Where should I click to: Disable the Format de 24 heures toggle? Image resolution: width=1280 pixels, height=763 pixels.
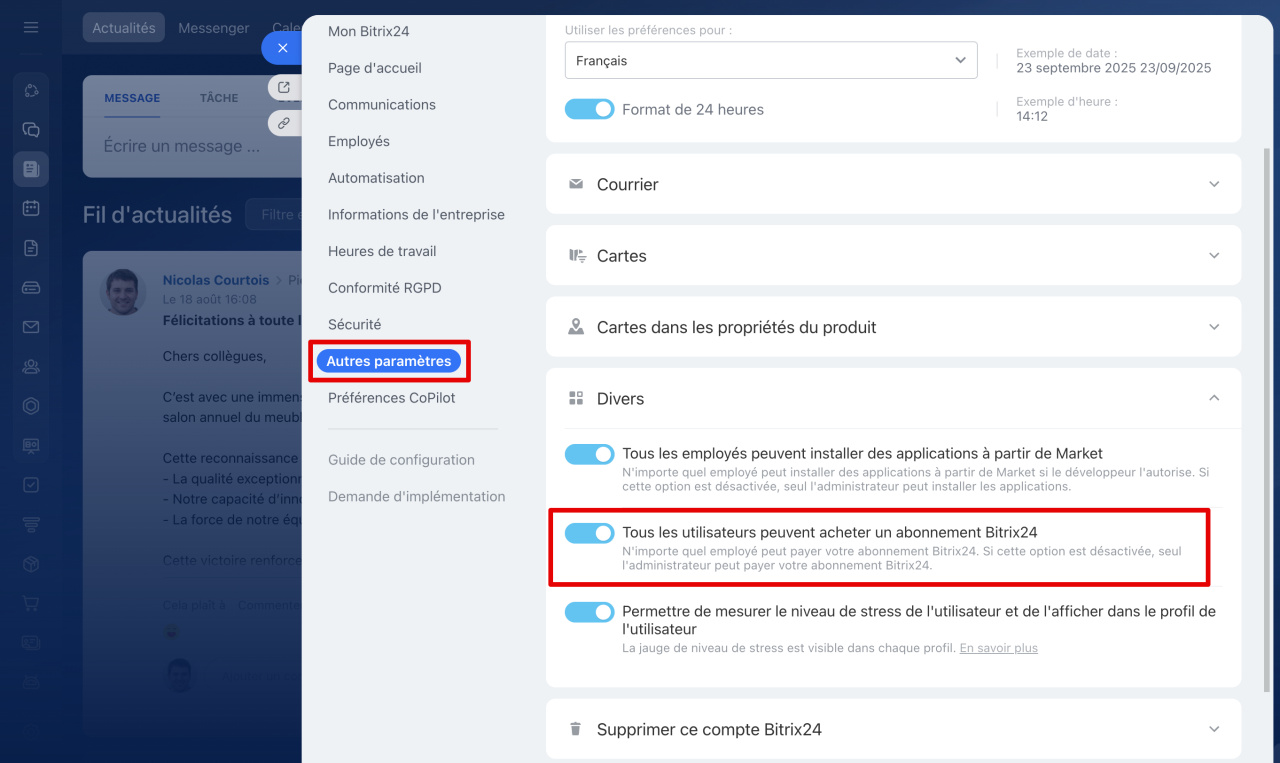(x=589, y=109)
